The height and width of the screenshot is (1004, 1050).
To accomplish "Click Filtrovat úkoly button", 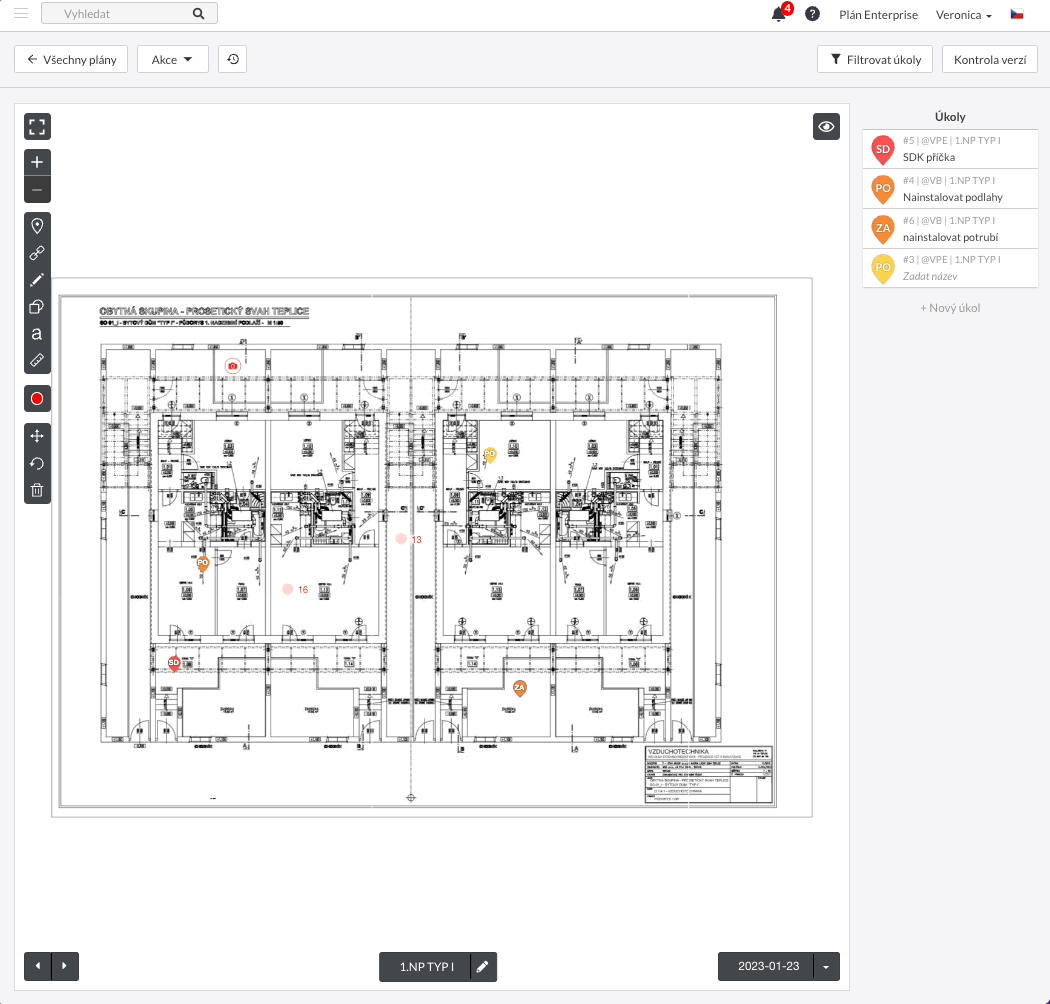I will point(875,59).
